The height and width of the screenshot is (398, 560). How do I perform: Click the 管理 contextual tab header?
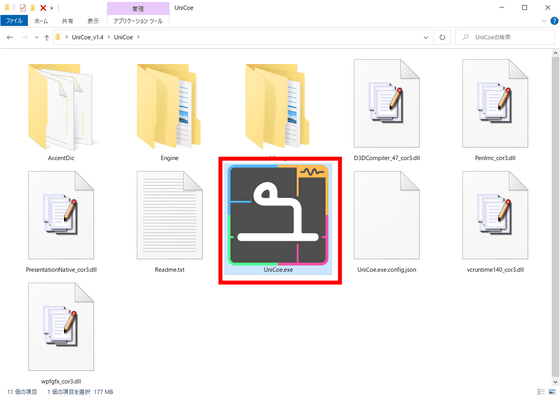138,9
